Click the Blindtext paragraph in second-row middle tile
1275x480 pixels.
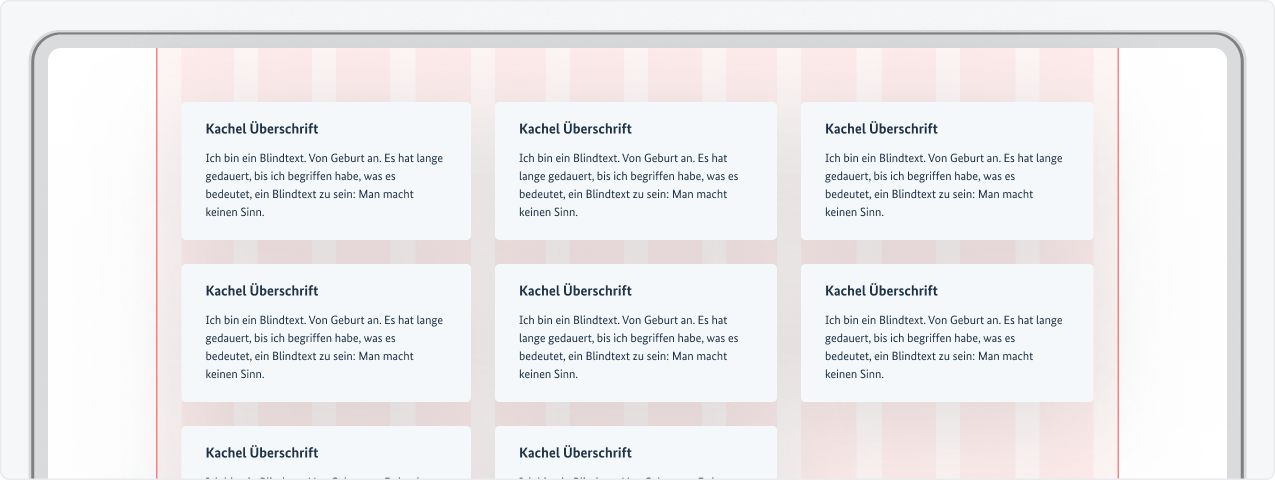pyautogui.click(x=628, y=347)
